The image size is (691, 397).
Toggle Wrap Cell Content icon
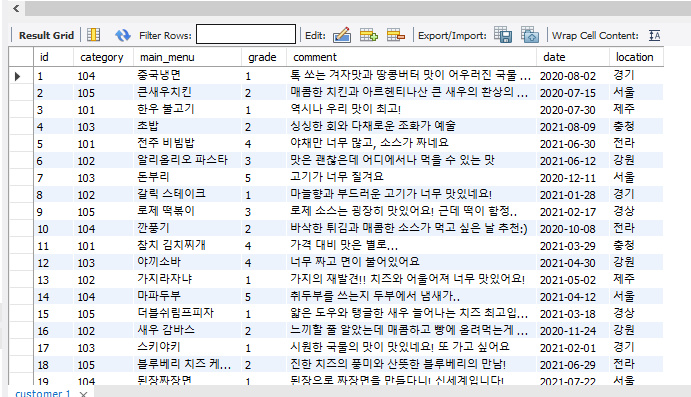[x=654, y=35]
